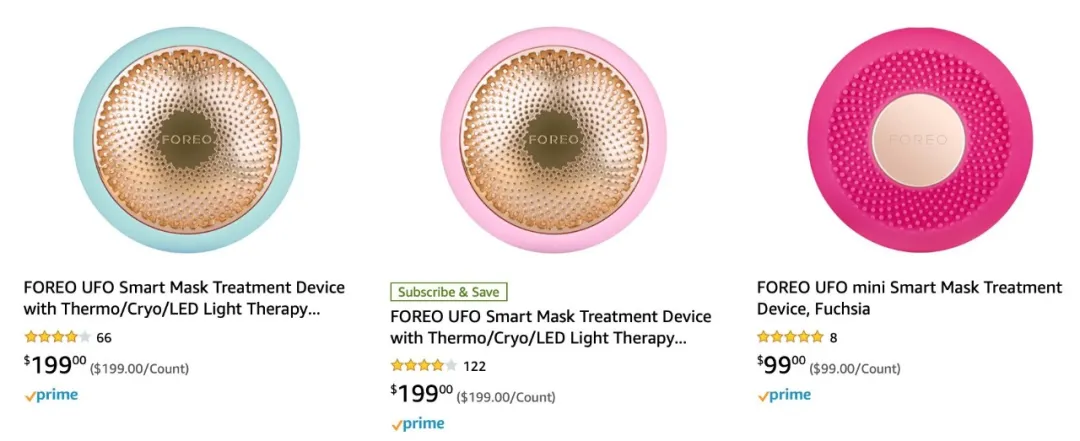The image size is (1080, 441).
Task: Click the Prime logo under mint device
Action: click(51, 395)
